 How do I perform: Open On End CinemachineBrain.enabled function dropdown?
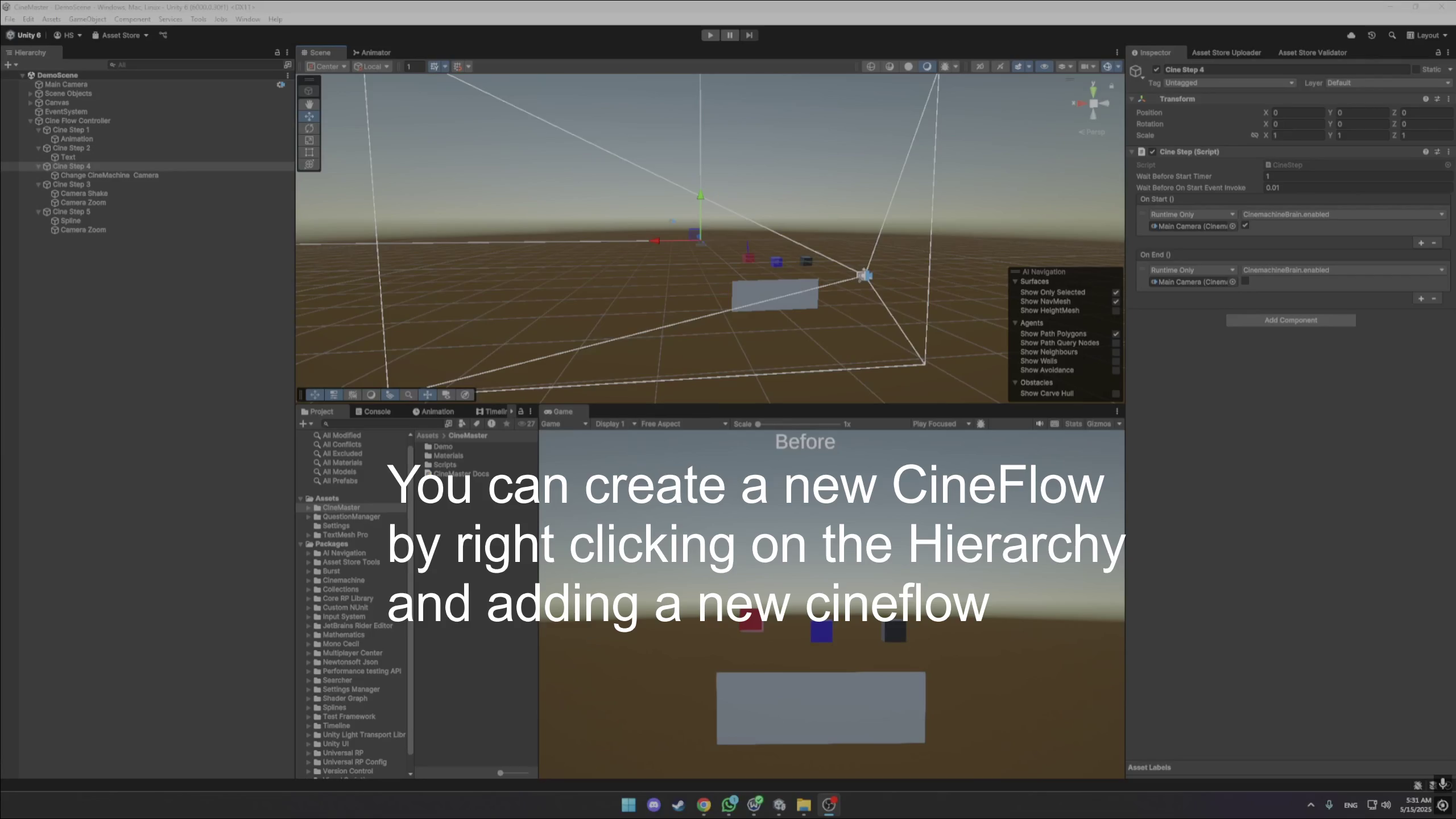coord(1343,270)
